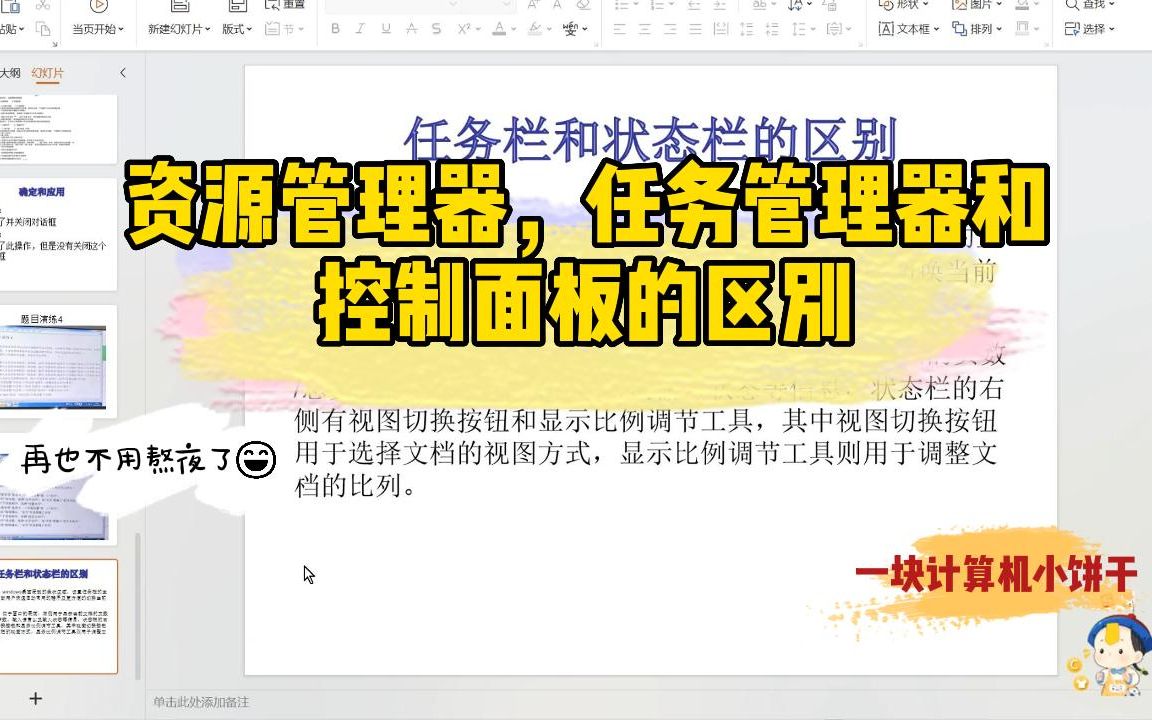This screenshot has height=720, width=1152.
Task: Expand the 当页开始 dropdown arrow
Action: click(121, 30)
